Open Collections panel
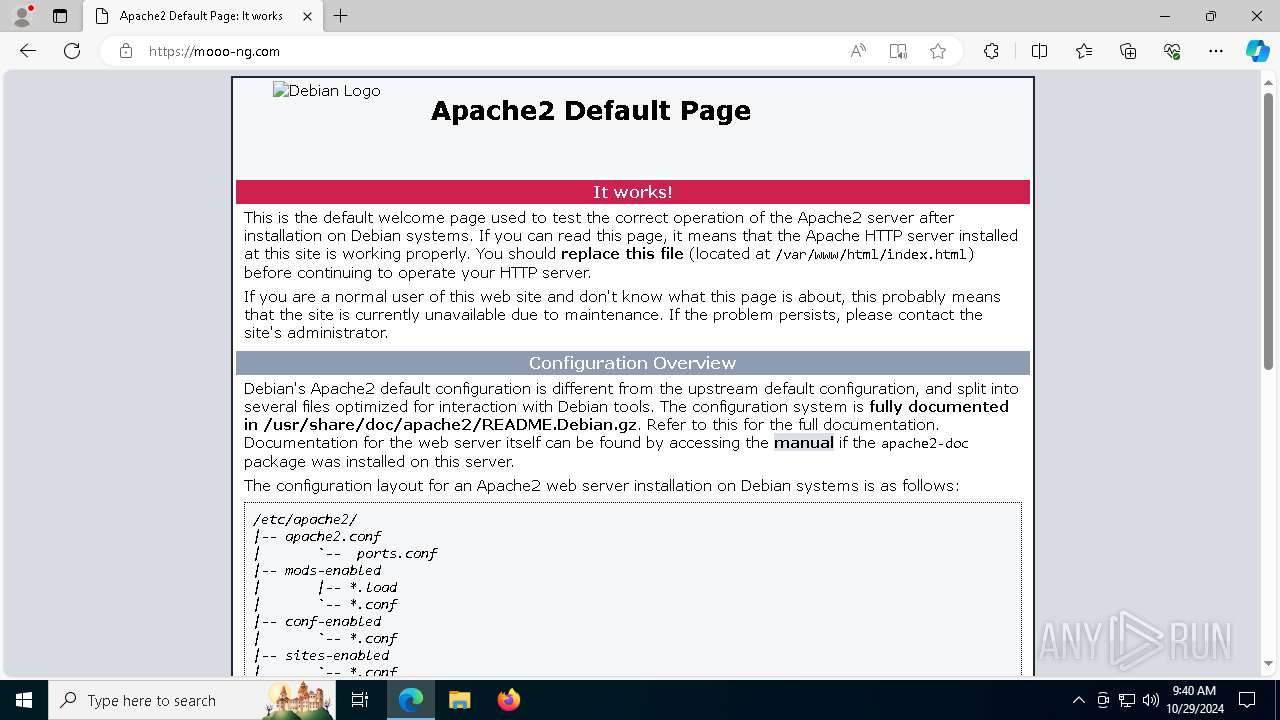 [x=1128, y=51]
